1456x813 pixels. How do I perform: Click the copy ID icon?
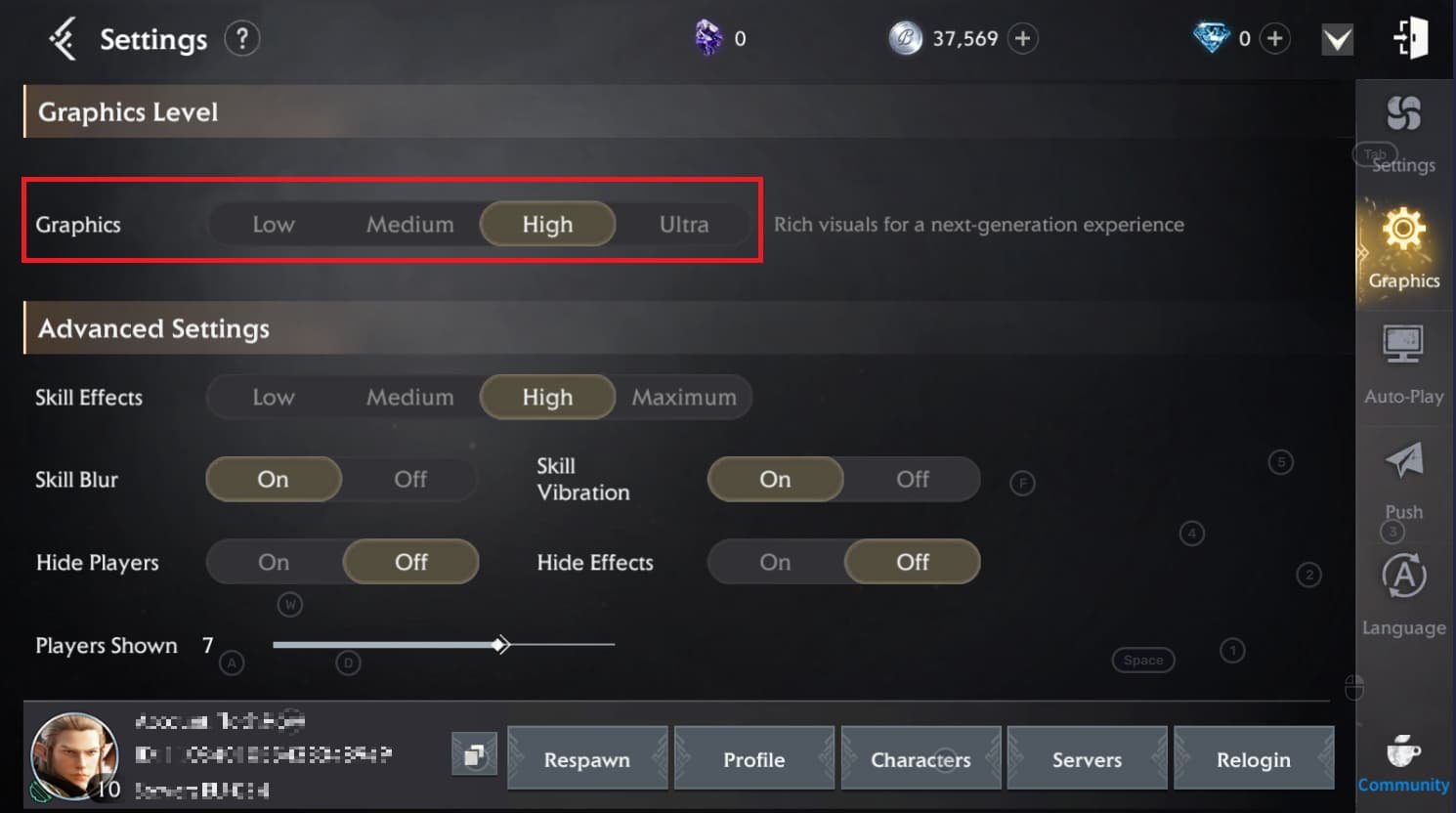point(474,755)
